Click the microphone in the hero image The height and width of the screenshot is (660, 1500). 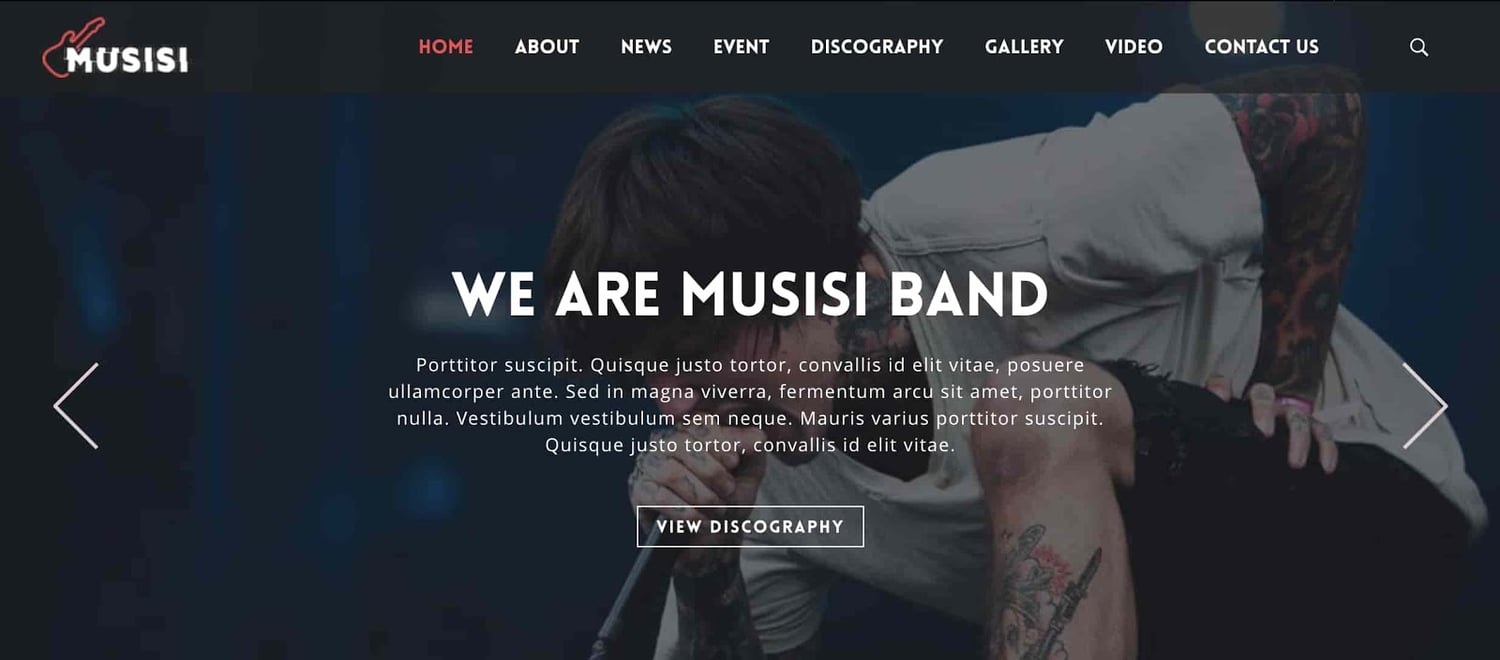(630, 590)
